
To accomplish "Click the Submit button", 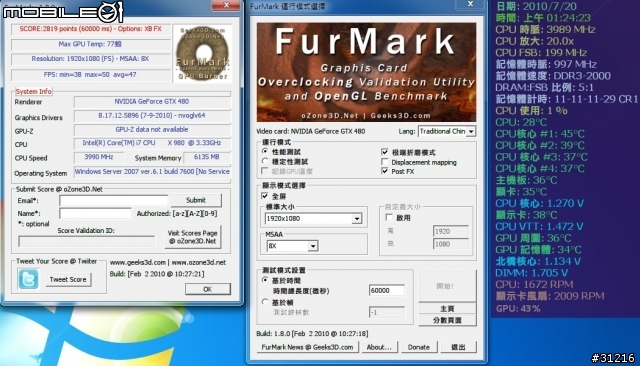I will click(196, 200).
